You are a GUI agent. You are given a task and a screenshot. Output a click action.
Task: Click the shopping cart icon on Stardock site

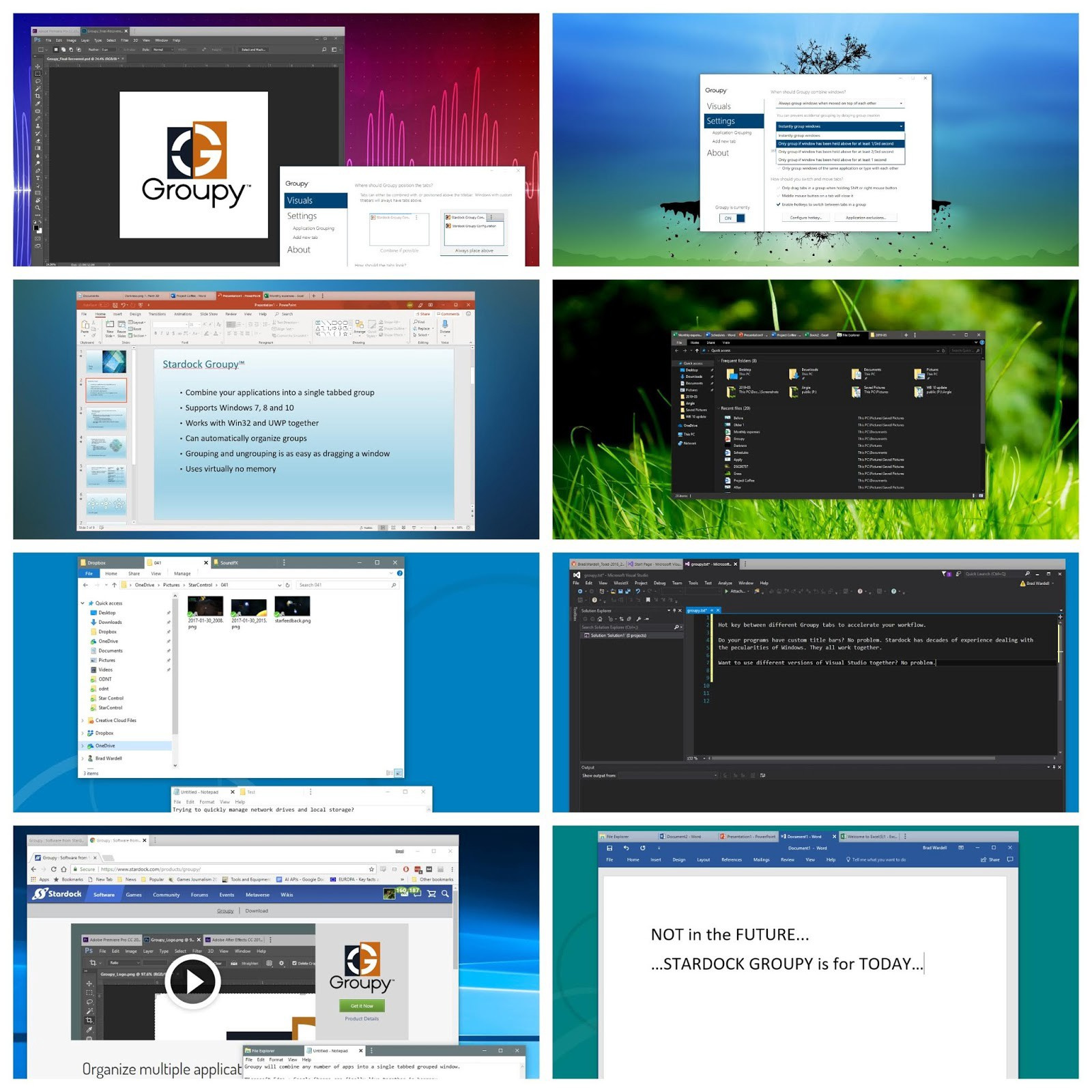[431, 894]
